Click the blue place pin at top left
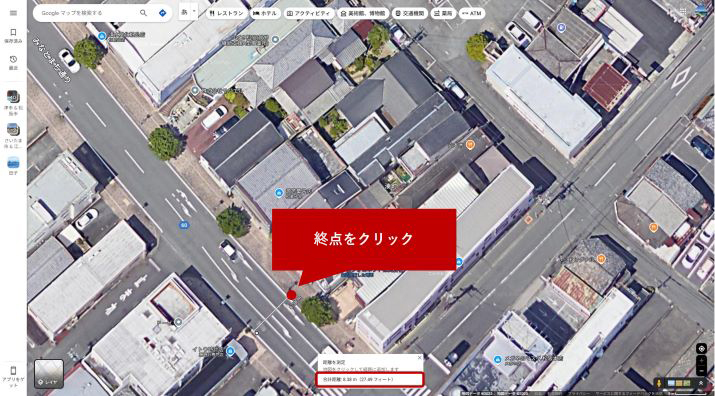The image size is (715, 396). 102,36
